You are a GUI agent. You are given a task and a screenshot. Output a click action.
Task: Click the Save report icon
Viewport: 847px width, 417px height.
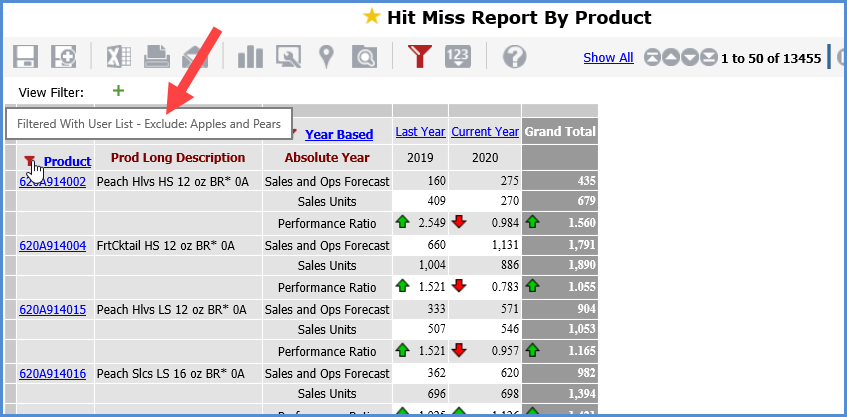pos(25,57)
